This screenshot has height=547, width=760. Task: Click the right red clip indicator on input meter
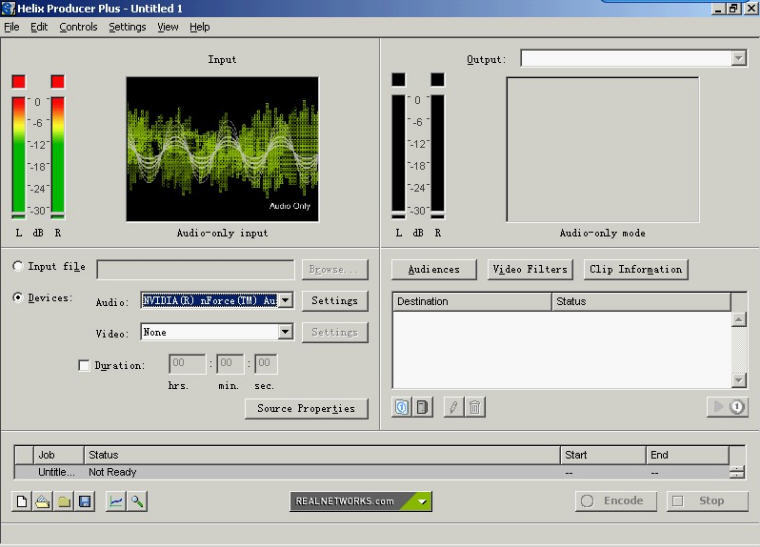(58, 81)
